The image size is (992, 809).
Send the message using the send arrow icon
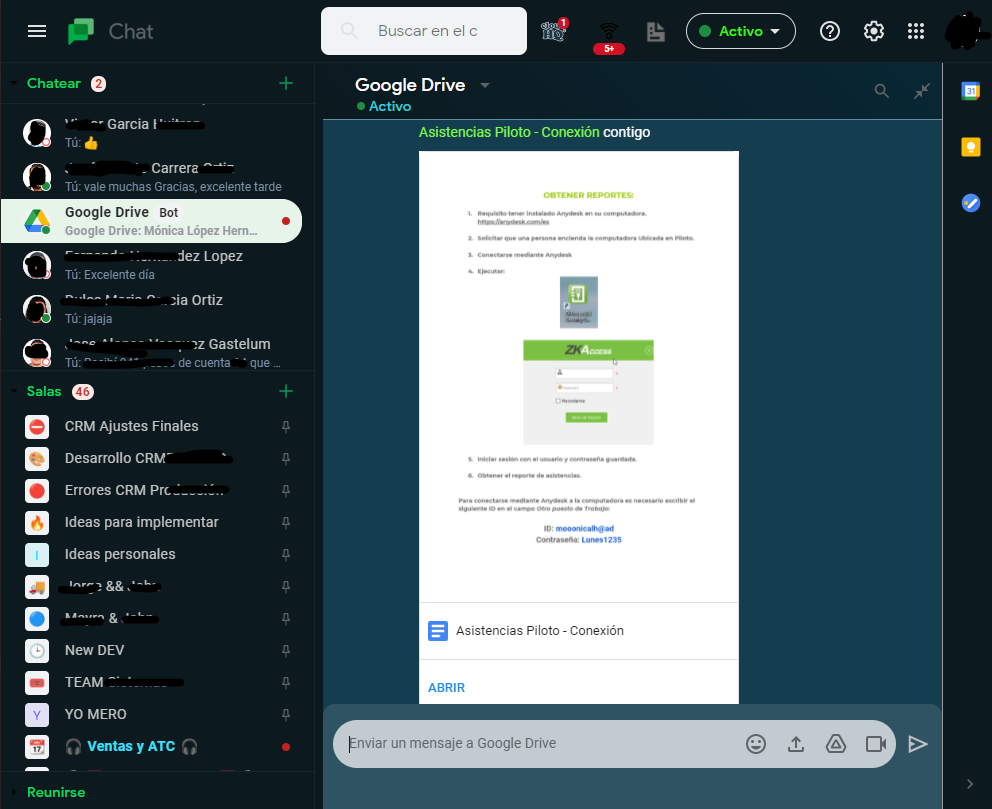918,744
